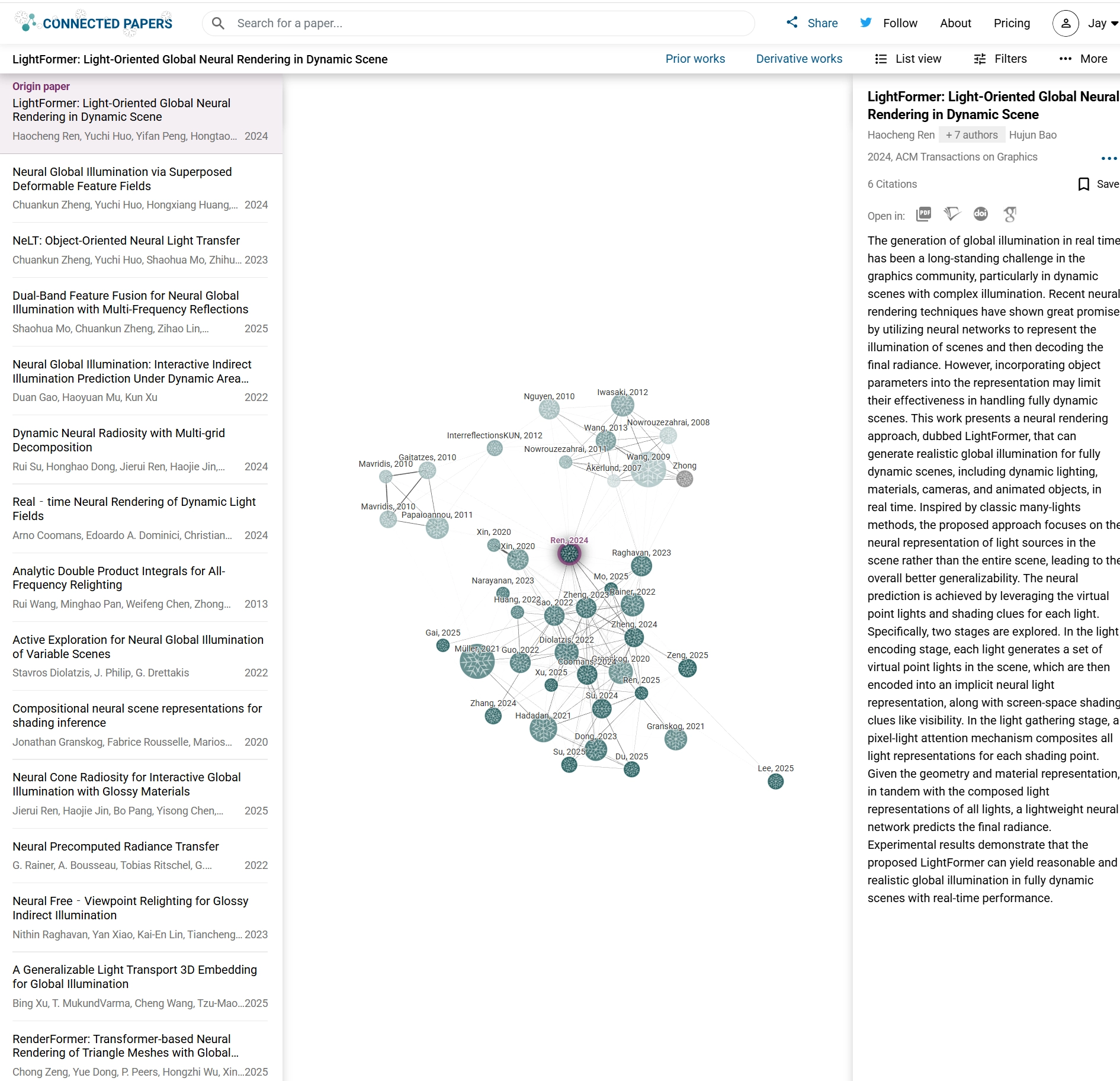The image size is (1120, 1081).
Task: Open the paper's PDF icon
Action: [x=923, y=214]
